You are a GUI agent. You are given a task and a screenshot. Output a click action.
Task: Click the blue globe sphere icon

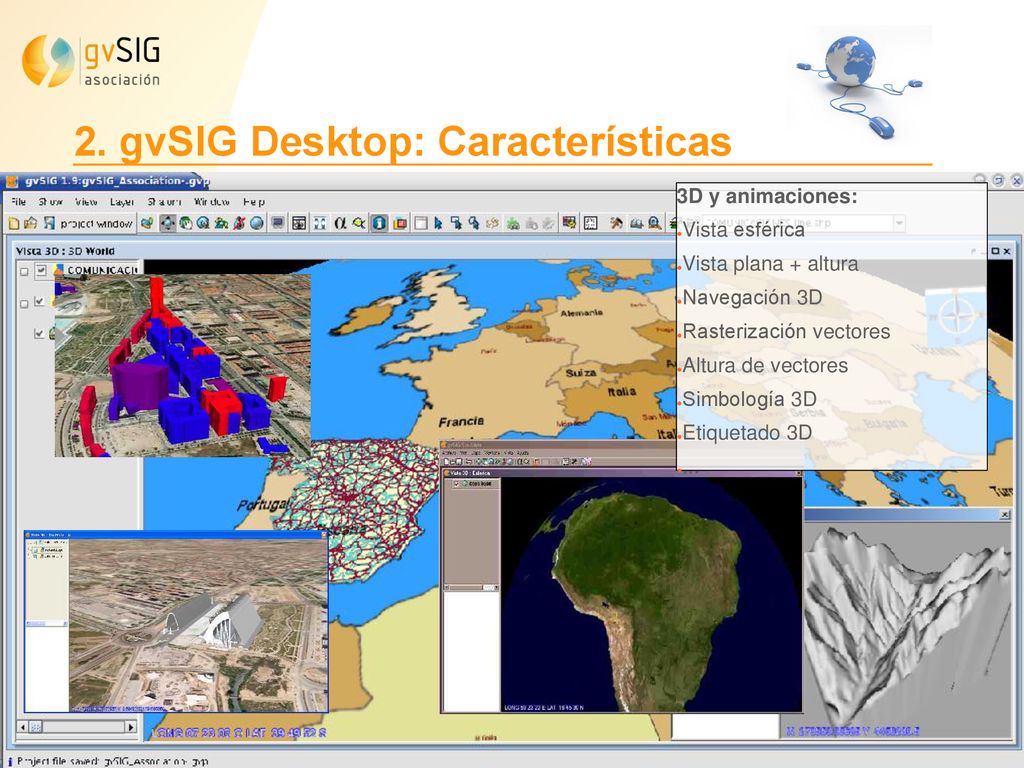click(257, 223)
